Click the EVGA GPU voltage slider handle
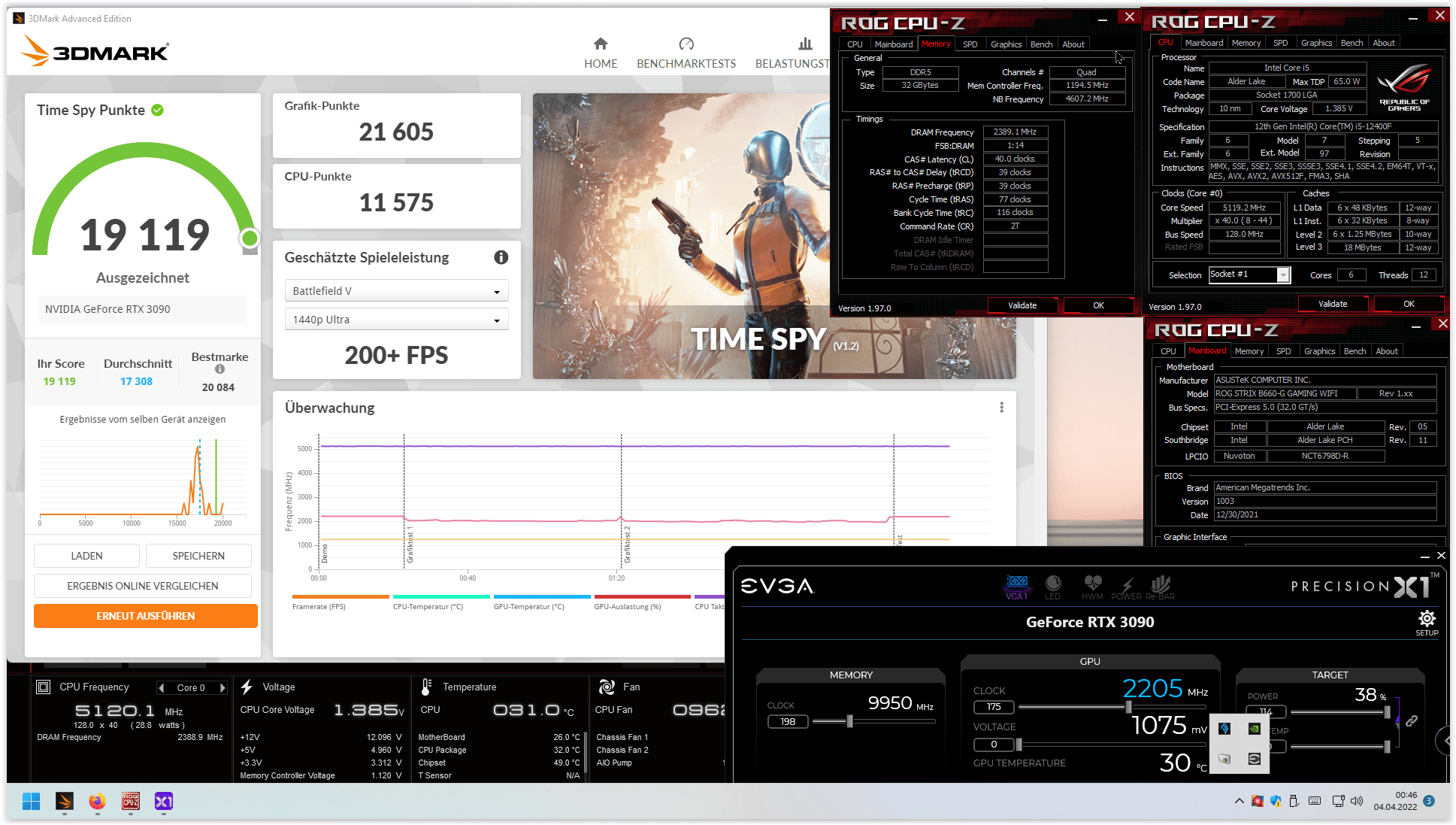Screen dimensions: 1456x825 [1019, 745]
